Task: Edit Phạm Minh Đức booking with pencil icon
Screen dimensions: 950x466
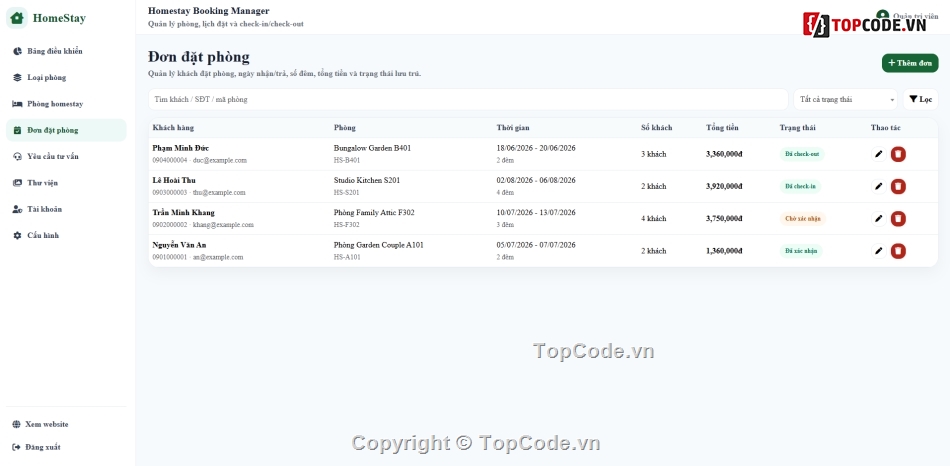Action: click(879, 154)
